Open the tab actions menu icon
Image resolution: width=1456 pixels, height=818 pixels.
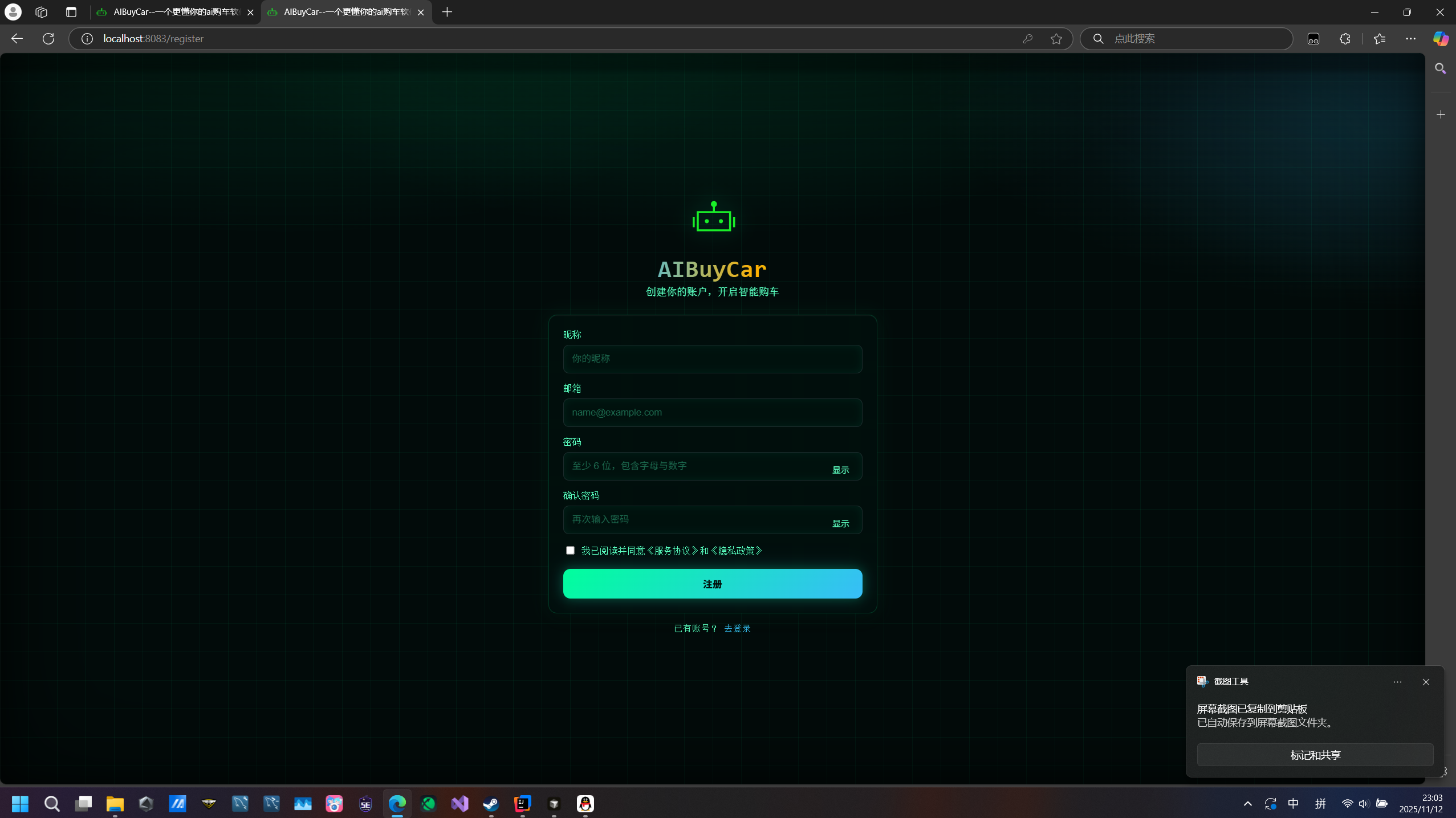point(71,12)
